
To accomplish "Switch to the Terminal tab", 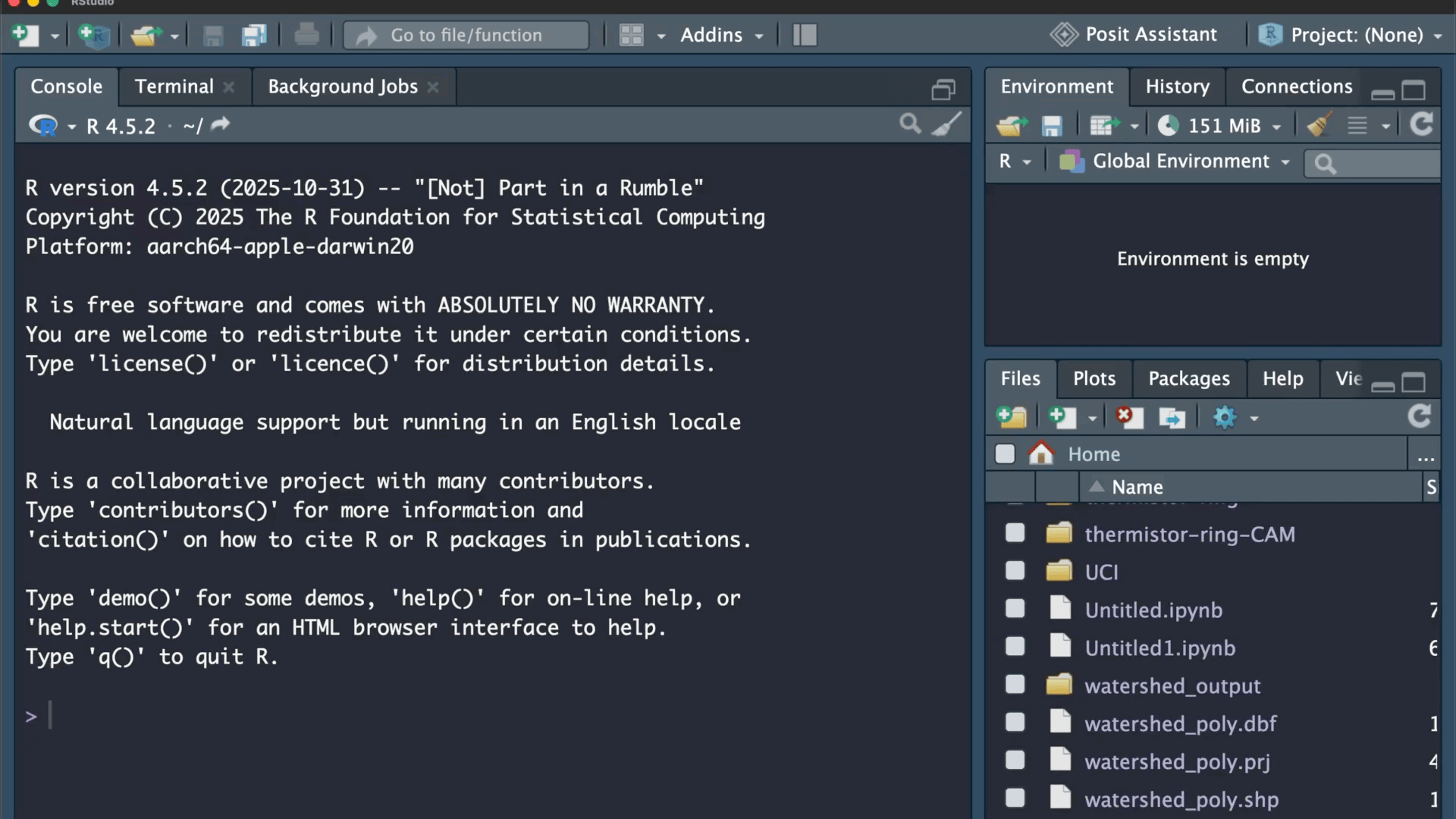I will click(x=174, y=86).
